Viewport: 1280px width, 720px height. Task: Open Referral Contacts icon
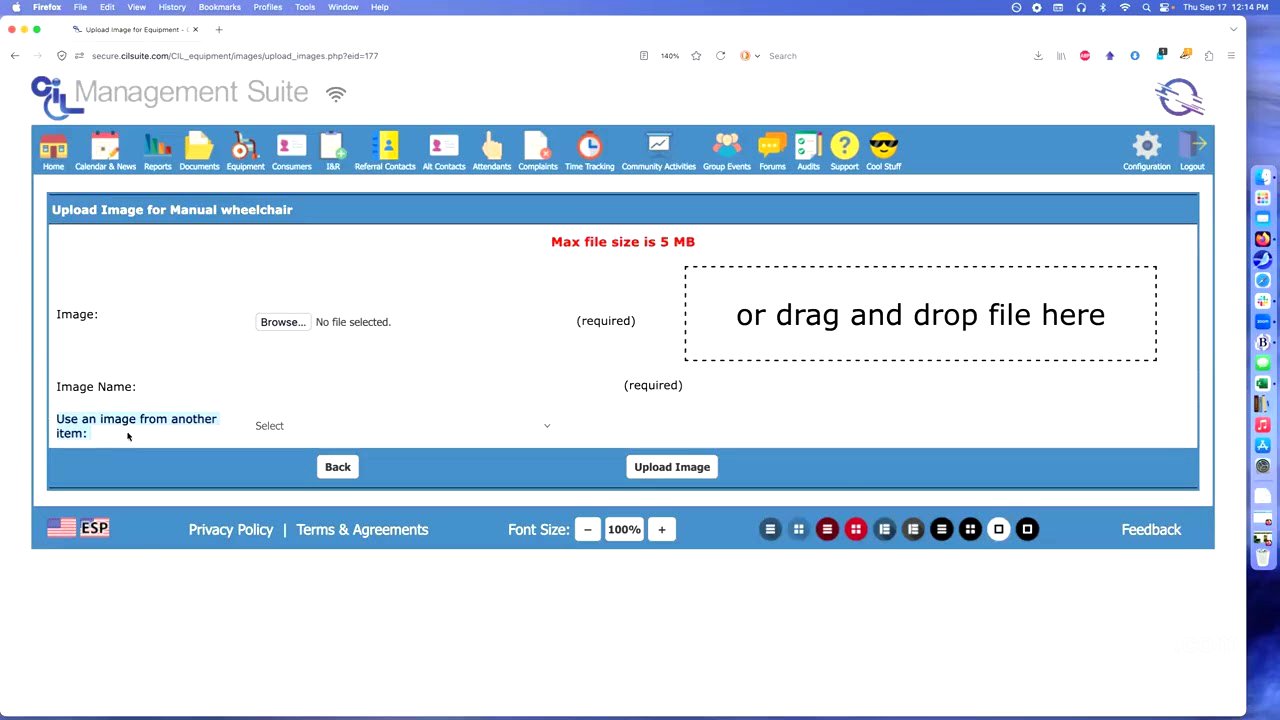385,152
